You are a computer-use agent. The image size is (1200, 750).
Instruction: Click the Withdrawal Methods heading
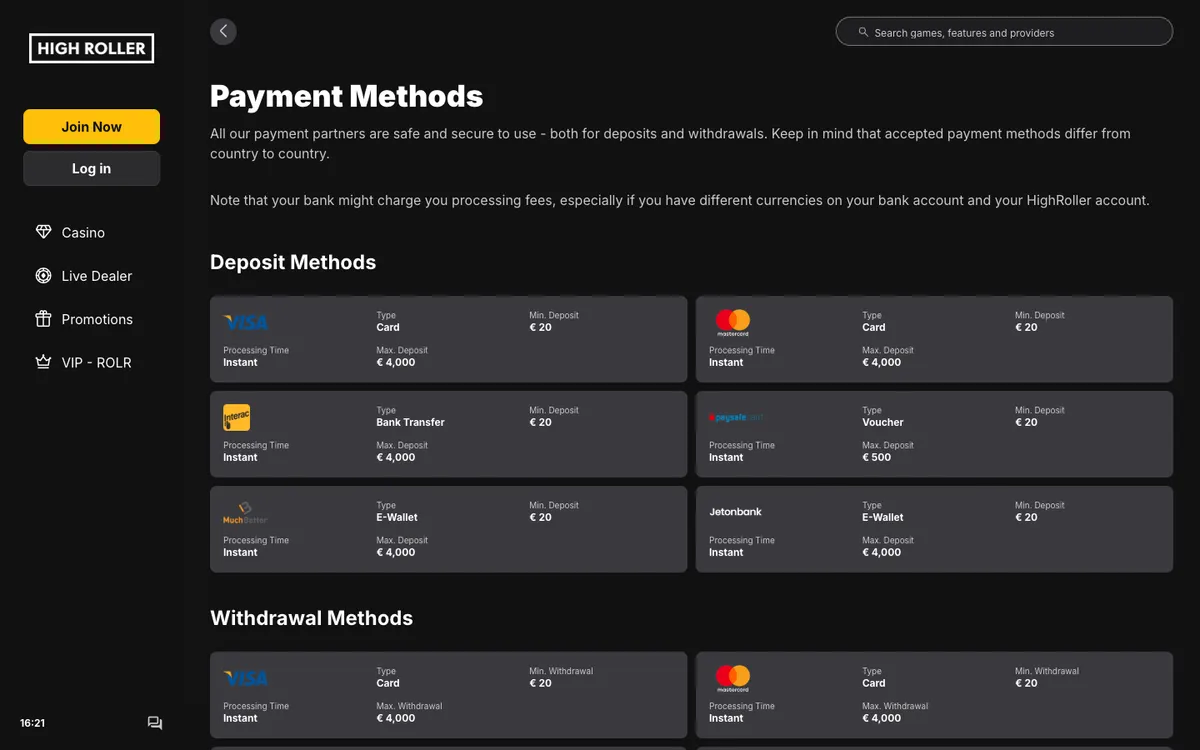click(x=311, y=618)
